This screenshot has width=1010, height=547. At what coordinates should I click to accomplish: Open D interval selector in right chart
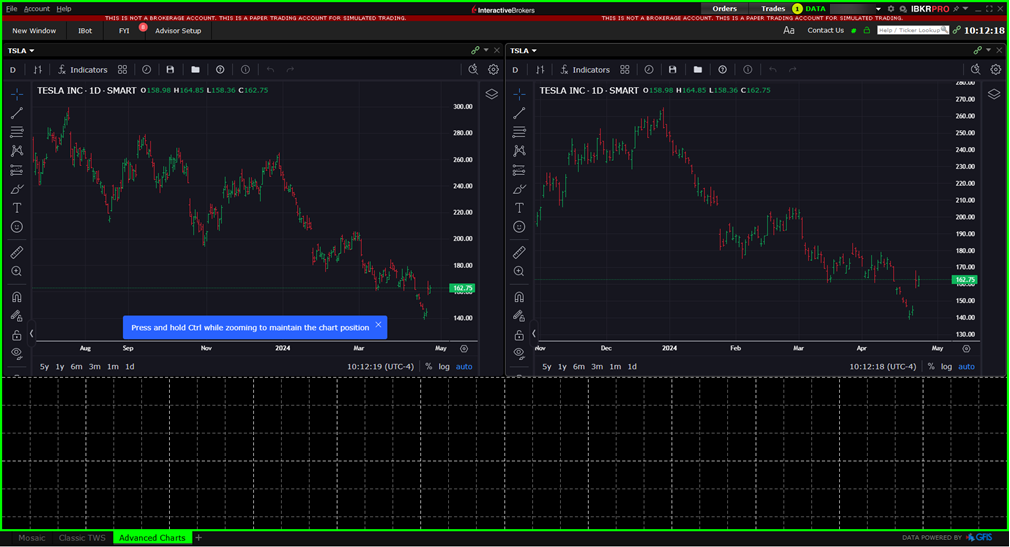coord(515,70)
